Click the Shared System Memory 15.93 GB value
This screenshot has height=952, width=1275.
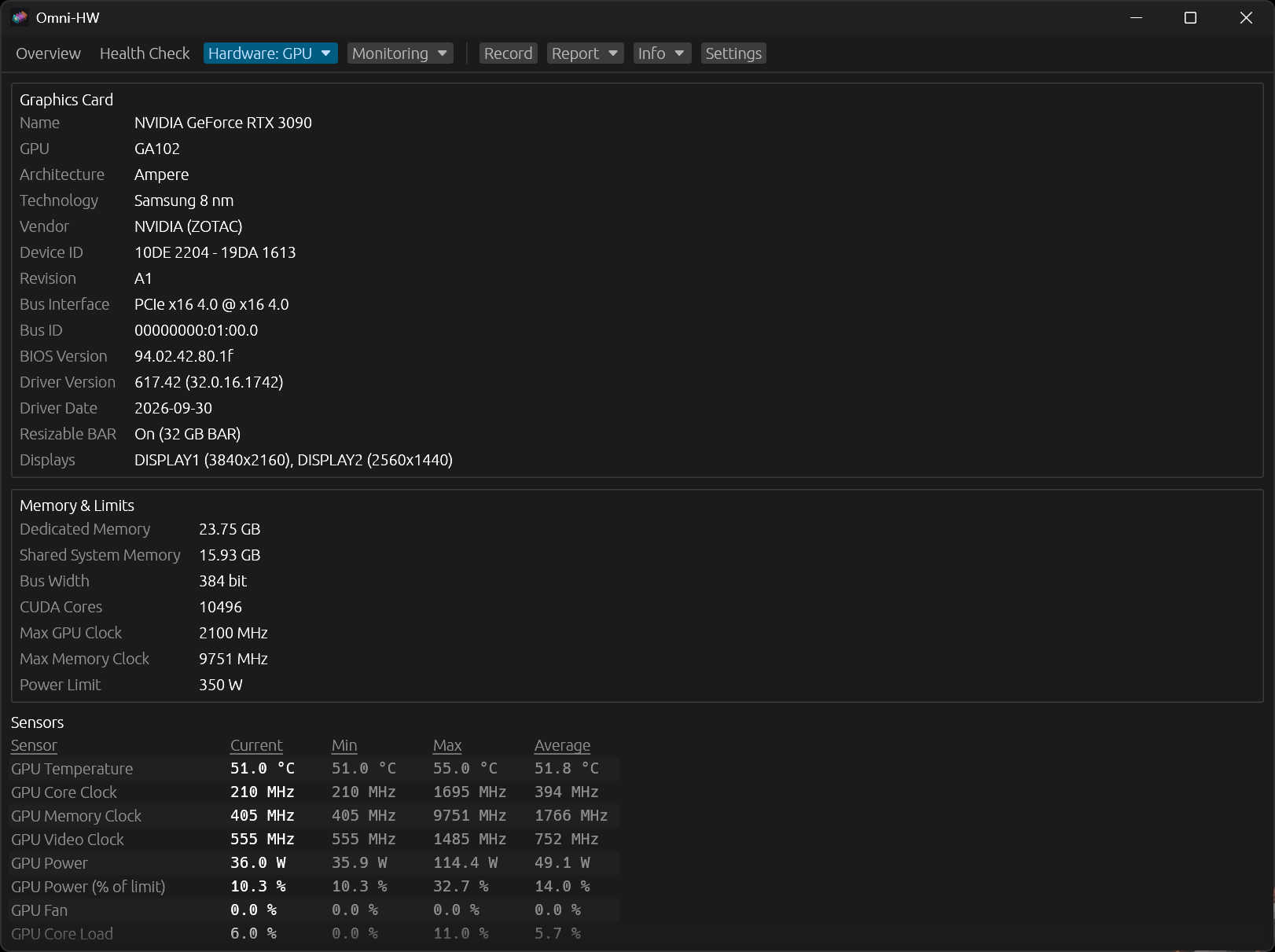[x=230, y=555]
